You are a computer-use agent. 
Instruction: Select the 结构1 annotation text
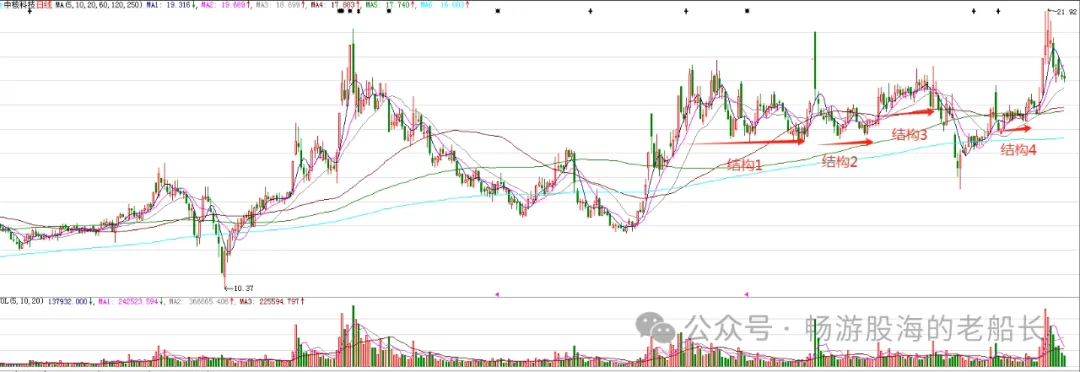[x=745, y=165]
